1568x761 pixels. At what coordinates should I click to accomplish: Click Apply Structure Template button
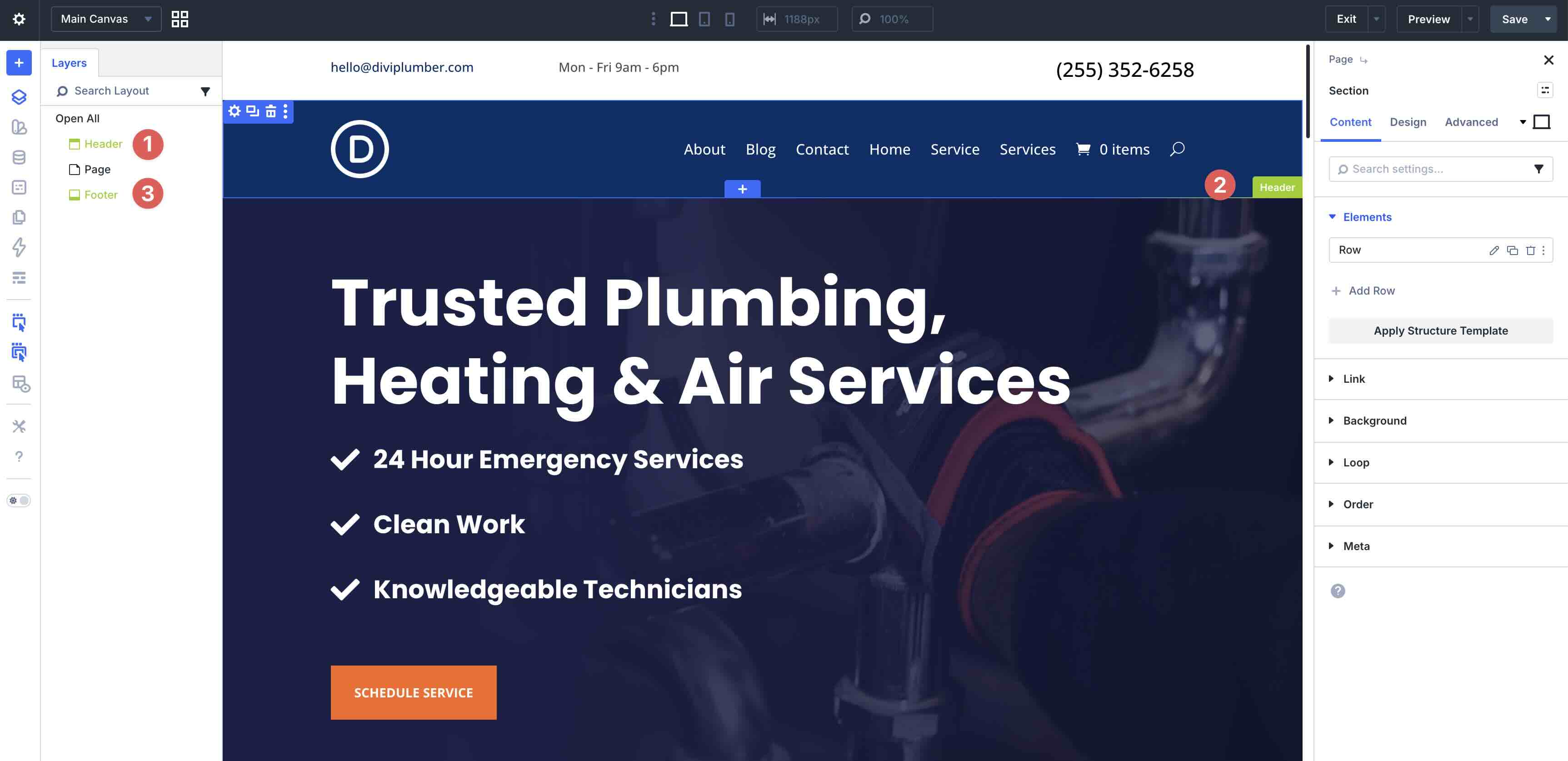coord(1440,330)
